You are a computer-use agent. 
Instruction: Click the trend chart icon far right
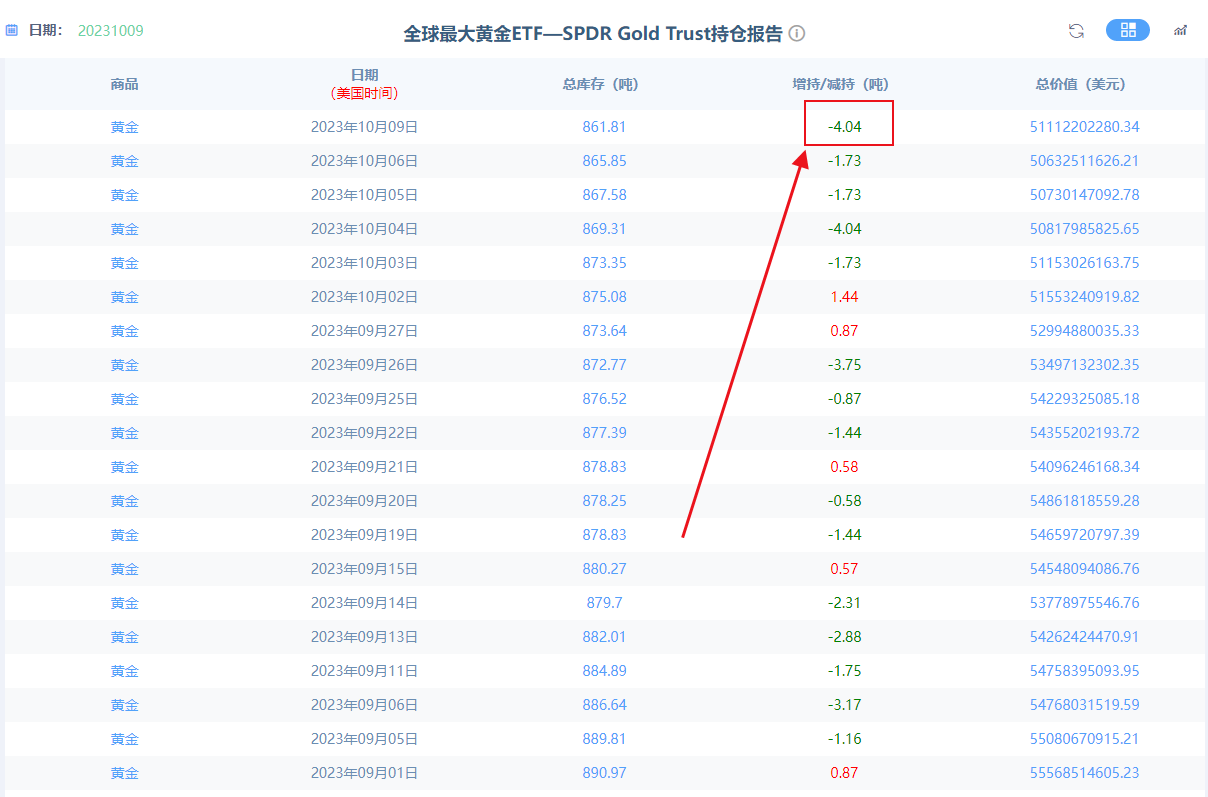[1180, 31]
